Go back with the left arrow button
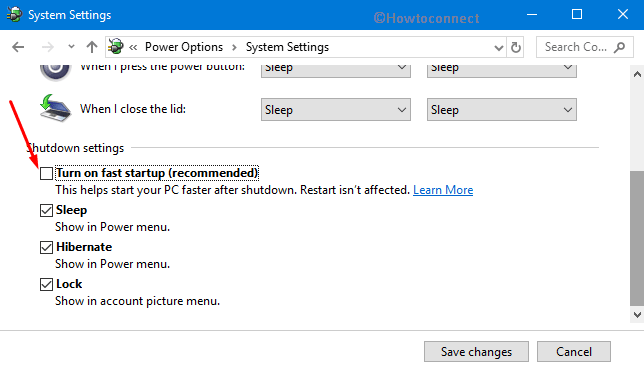 [18, 47]
